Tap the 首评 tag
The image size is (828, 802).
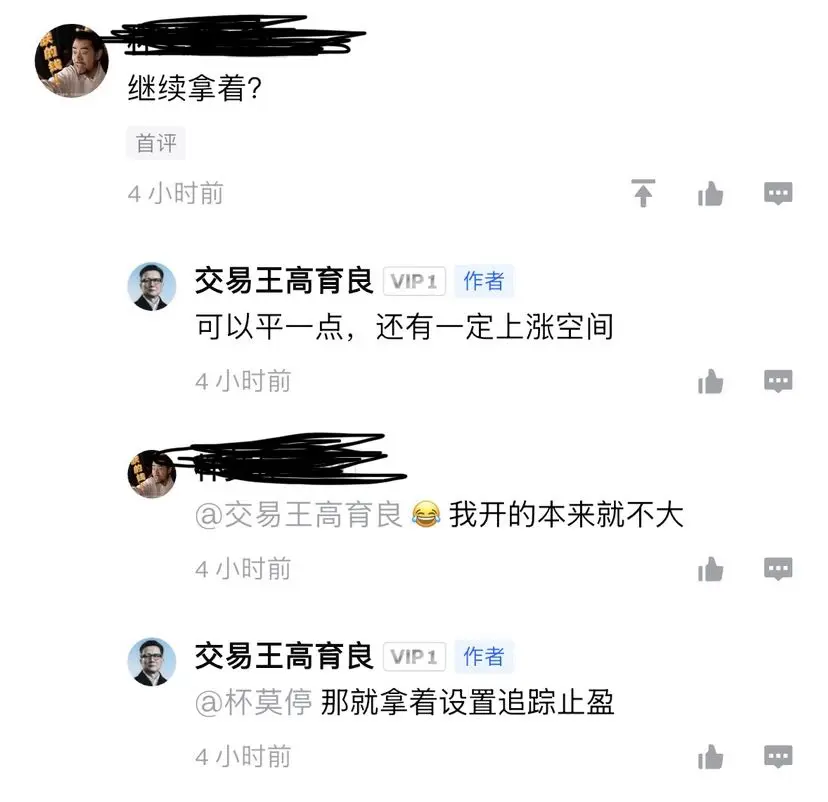click(156, 143)
